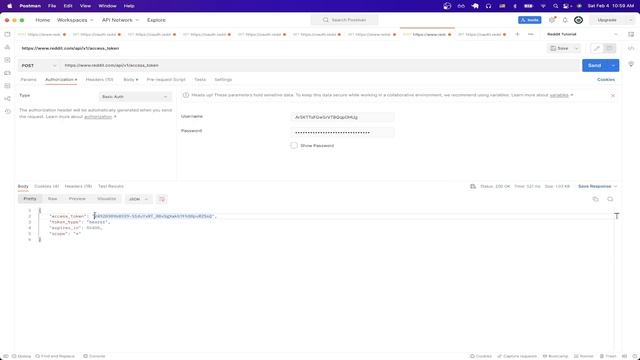Click the Send button
The image size is (640, 360).
(x=595, y=65)
